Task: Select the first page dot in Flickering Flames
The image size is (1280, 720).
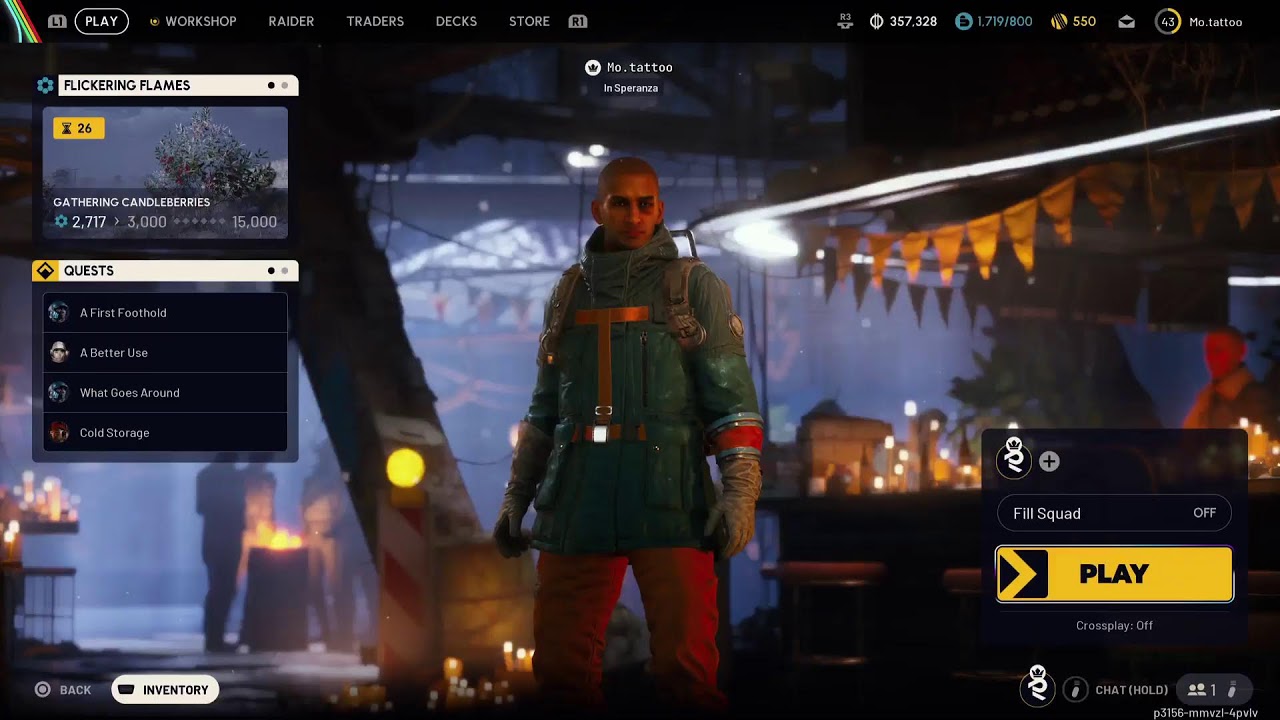Action: (x=271, y=85)
